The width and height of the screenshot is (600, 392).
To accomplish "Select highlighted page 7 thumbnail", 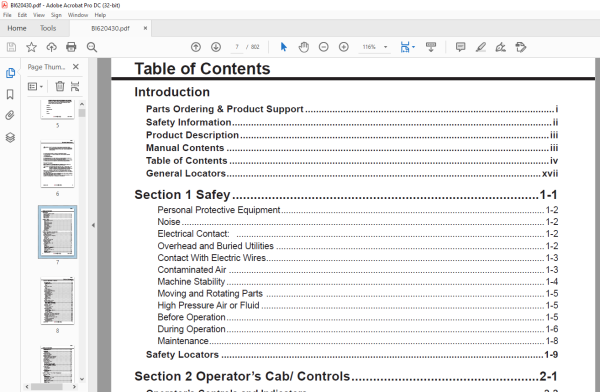I will (57, 232).
